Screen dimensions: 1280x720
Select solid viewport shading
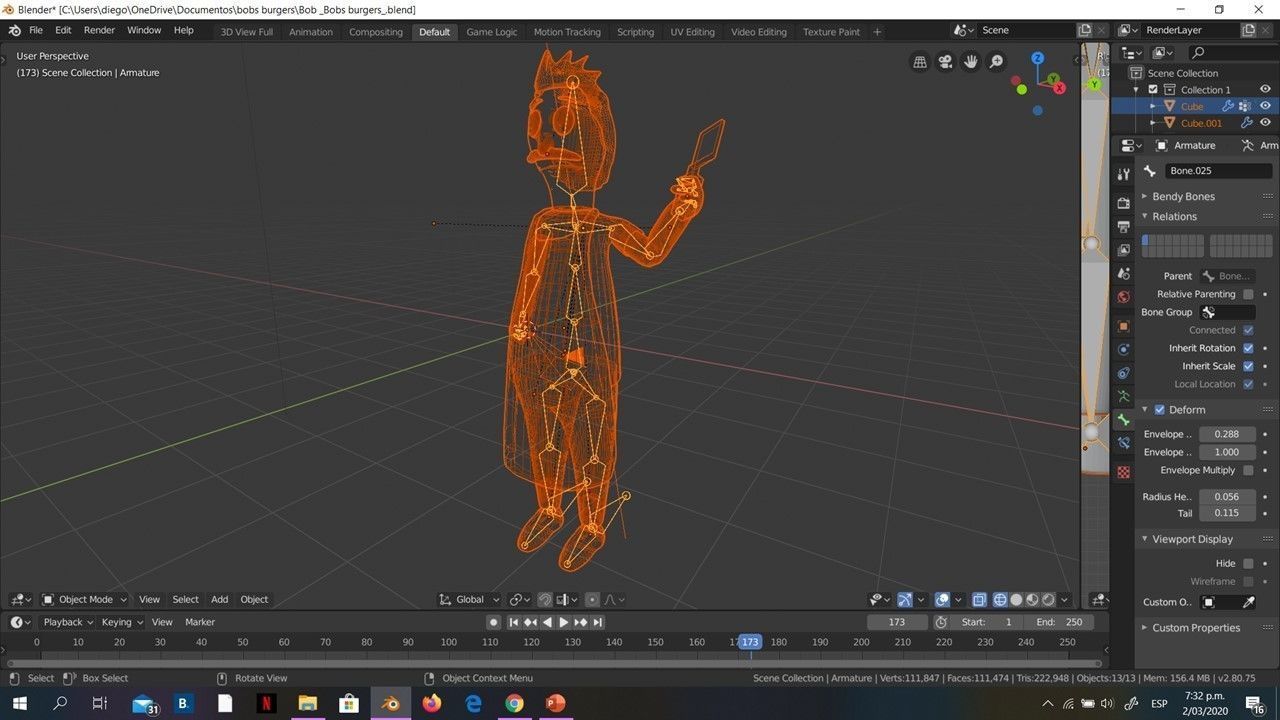tap(1016, 600)
